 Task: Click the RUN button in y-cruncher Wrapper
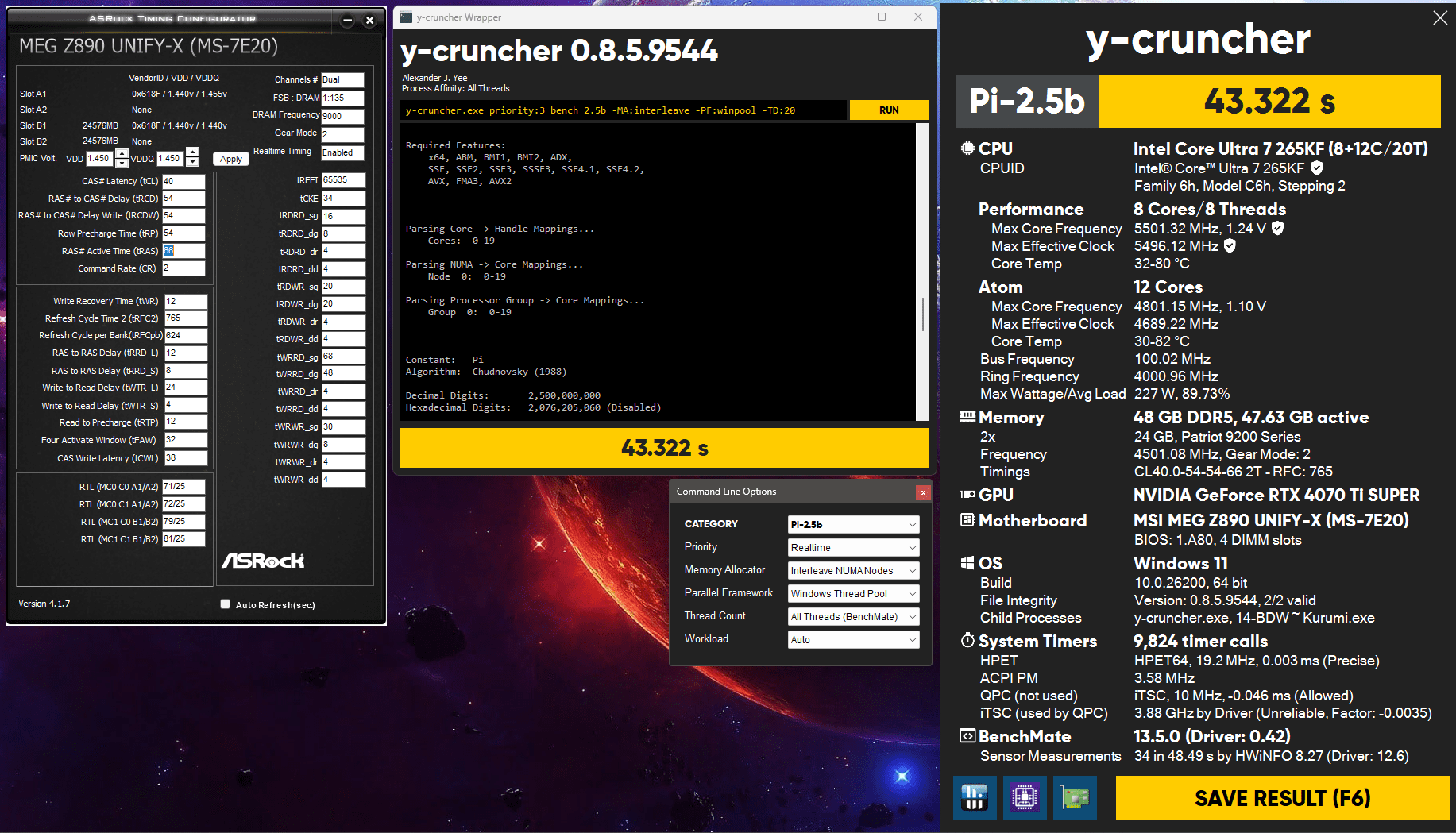coord(889,110)
